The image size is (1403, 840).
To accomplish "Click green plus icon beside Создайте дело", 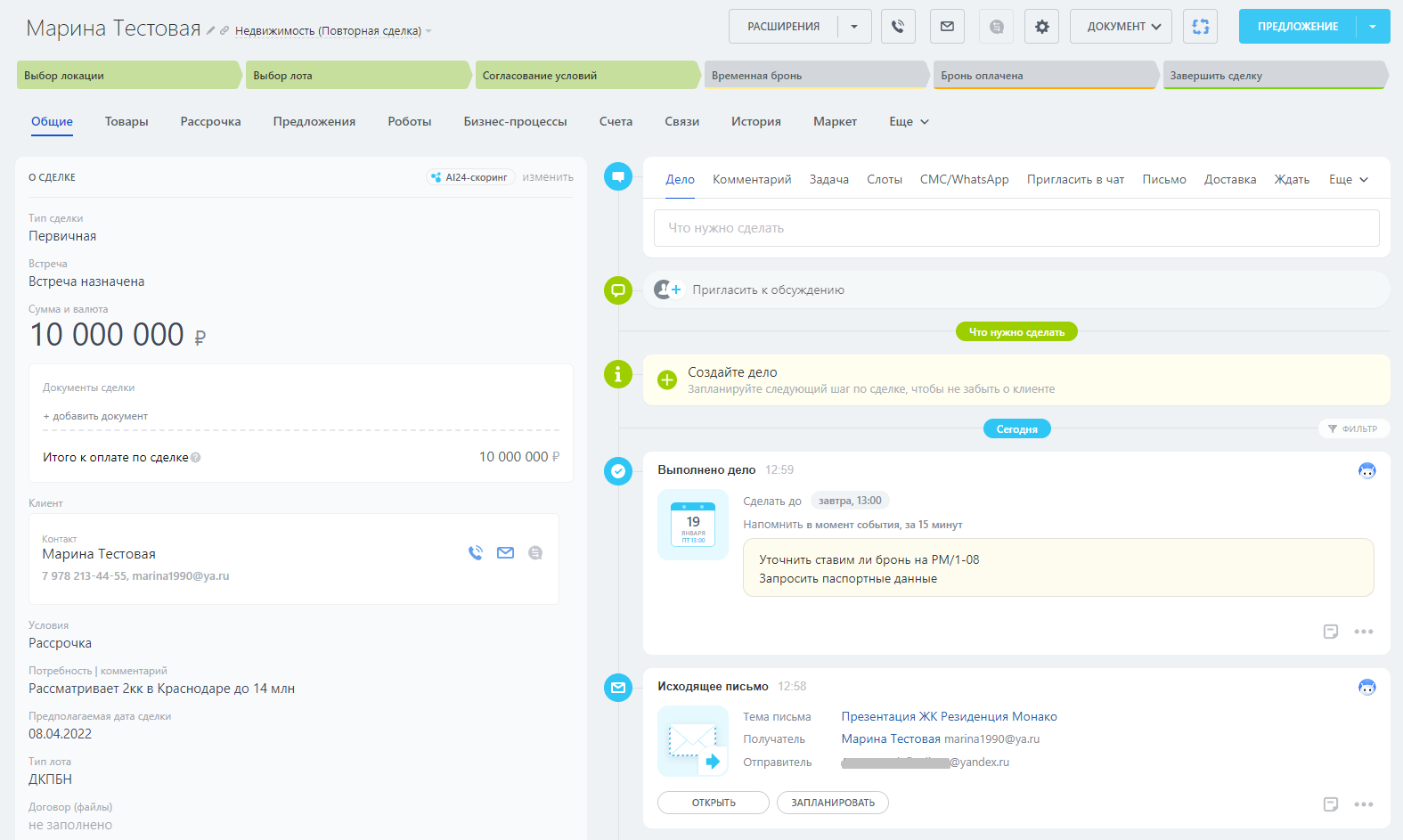I will click(x=667, y=380).
